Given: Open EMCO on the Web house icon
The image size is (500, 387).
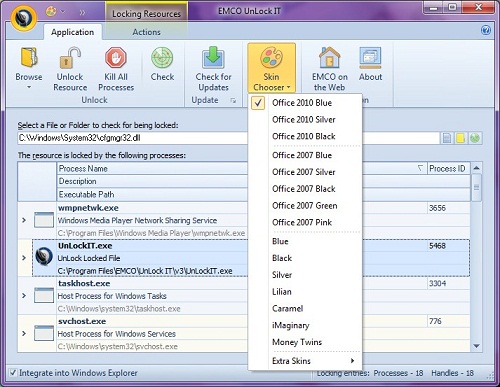Looking at the screenshot, I should (329, 57).
